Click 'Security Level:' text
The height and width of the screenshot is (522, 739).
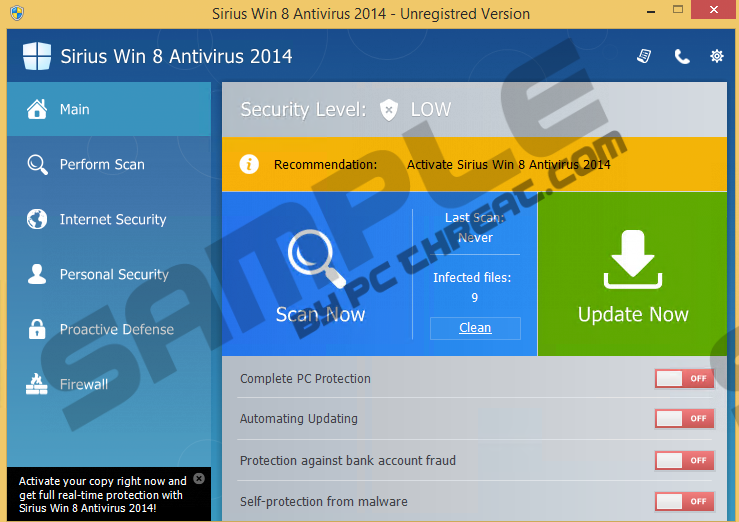tap(304, 110)
